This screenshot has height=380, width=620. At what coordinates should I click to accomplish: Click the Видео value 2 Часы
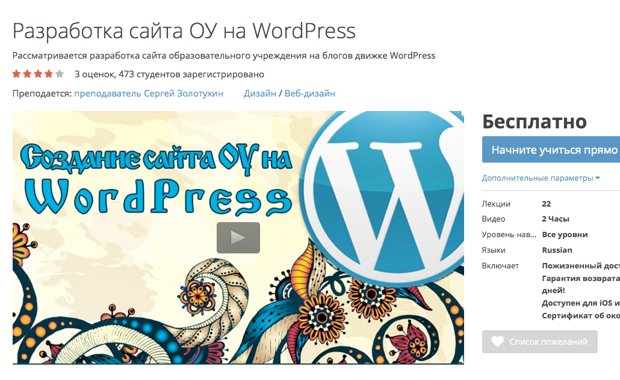(x=555, y=219)
